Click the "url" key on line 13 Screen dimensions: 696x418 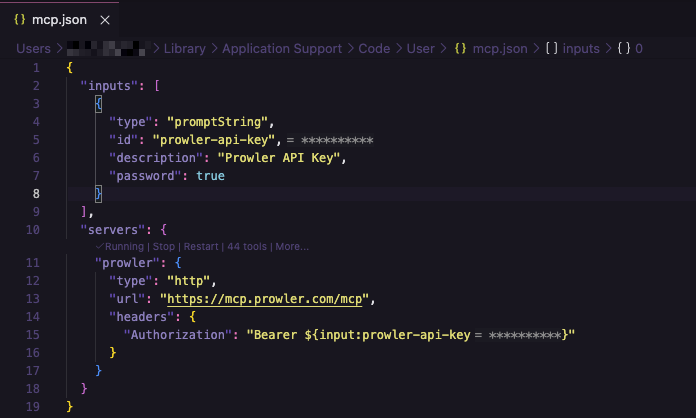pyautogui.click(x=127, y=299)
